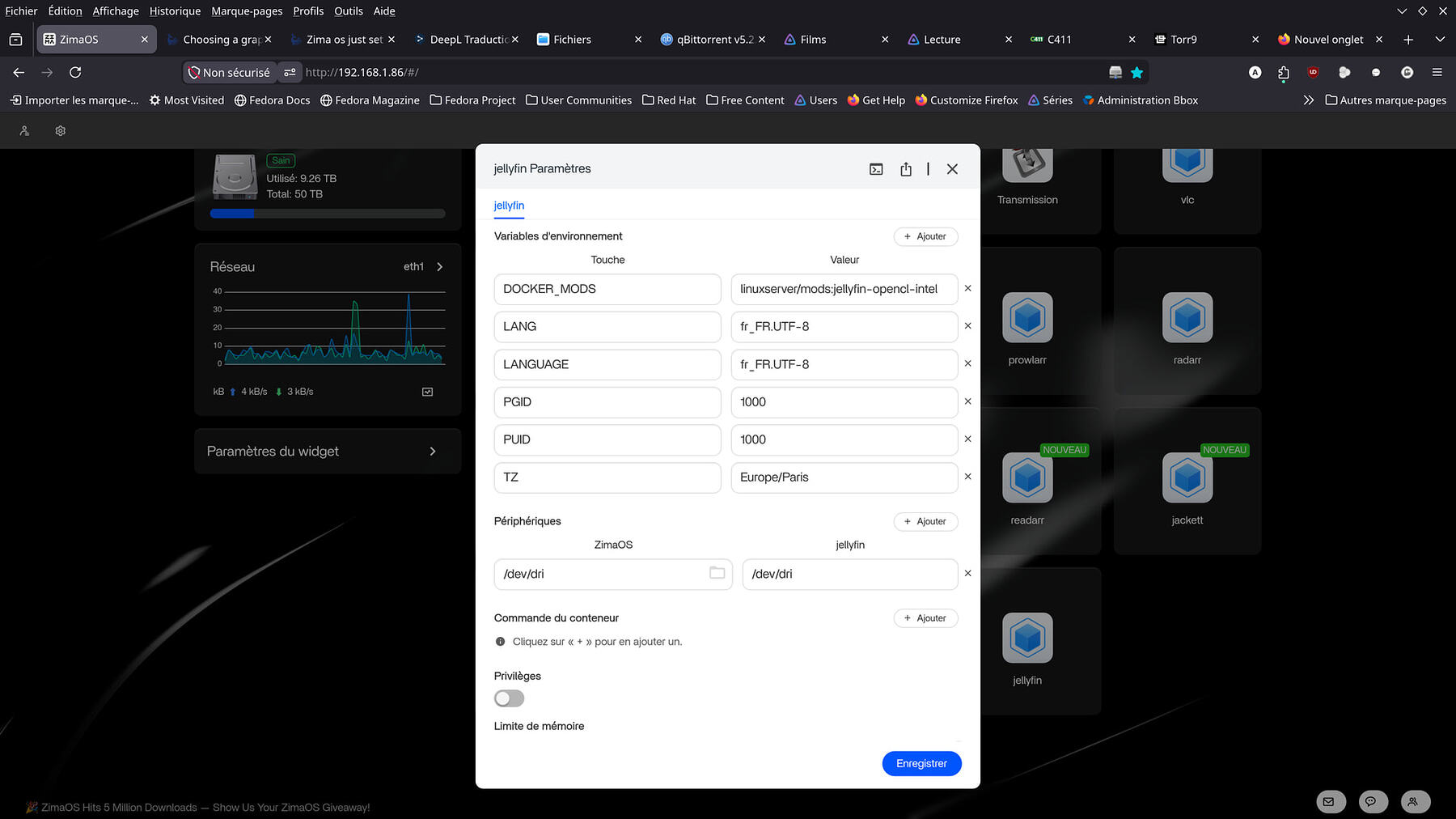Open the ZimaOS Hits 5 Million Downloads link
The width and height of the screenshot is (1456, 819).
click(205, 808)
